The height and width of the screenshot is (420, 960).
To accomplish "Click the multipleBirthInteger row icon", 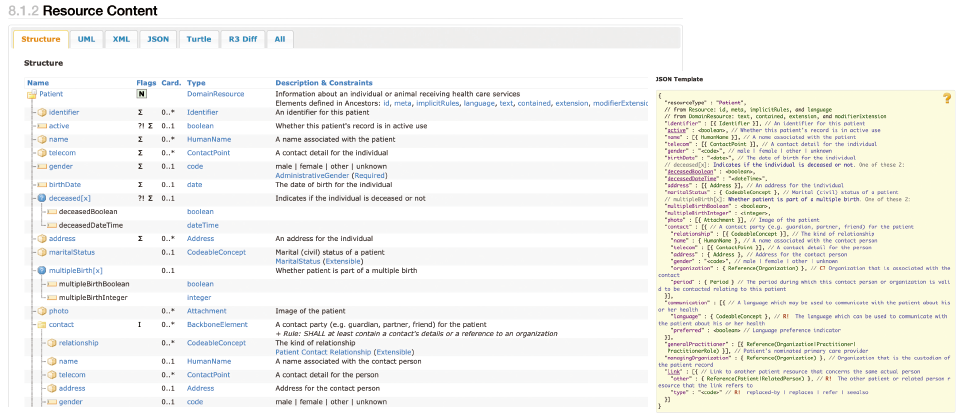I will [52, 298].
